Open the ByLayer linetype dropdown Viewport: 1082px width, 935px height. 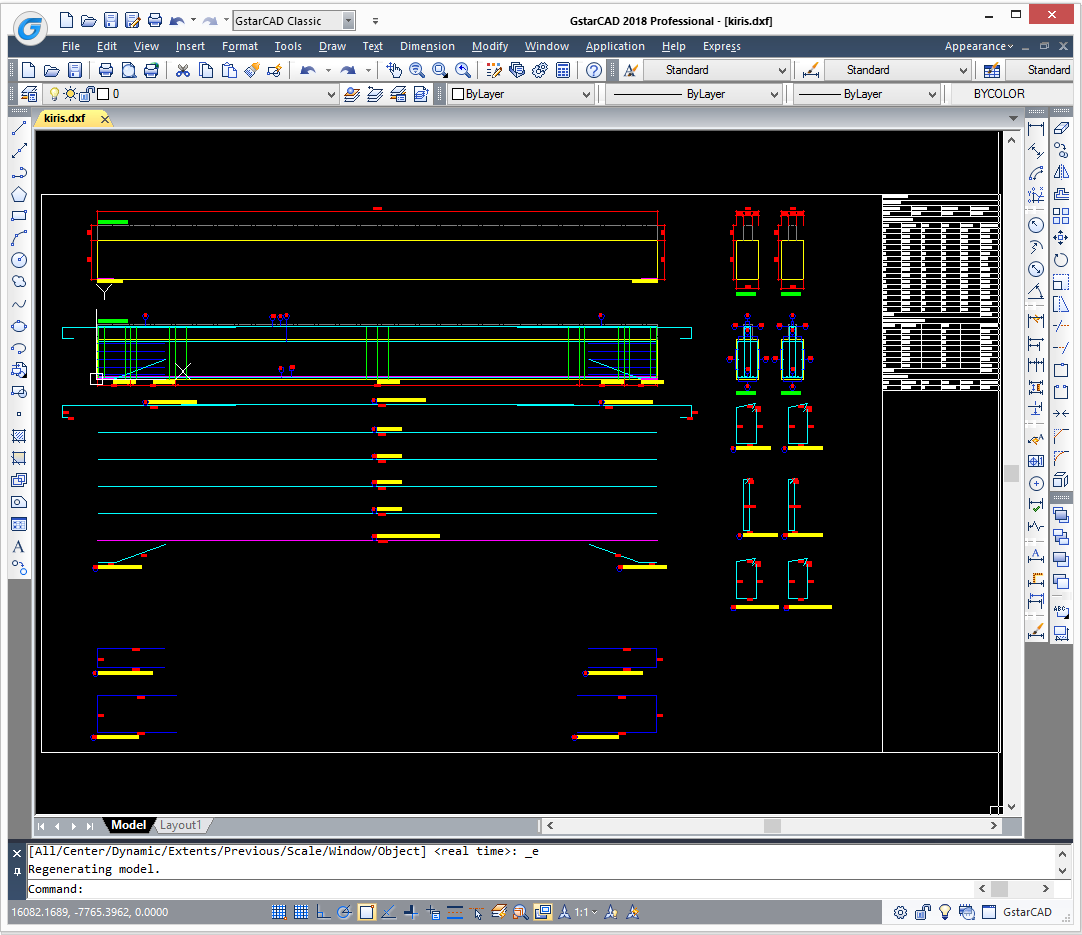(x=774, y=95)
